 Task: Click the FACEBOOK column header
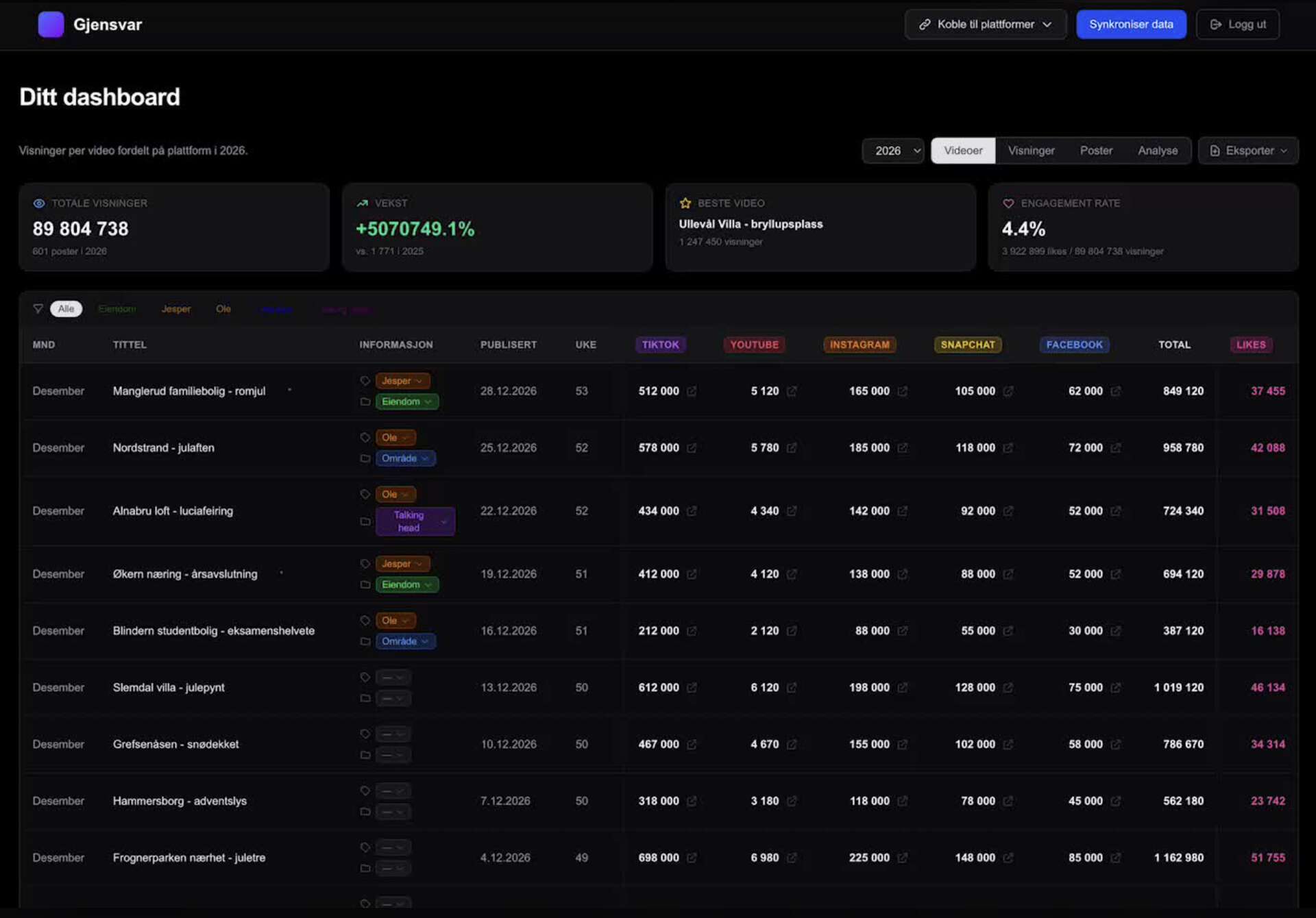click(x=1074, y=345)
